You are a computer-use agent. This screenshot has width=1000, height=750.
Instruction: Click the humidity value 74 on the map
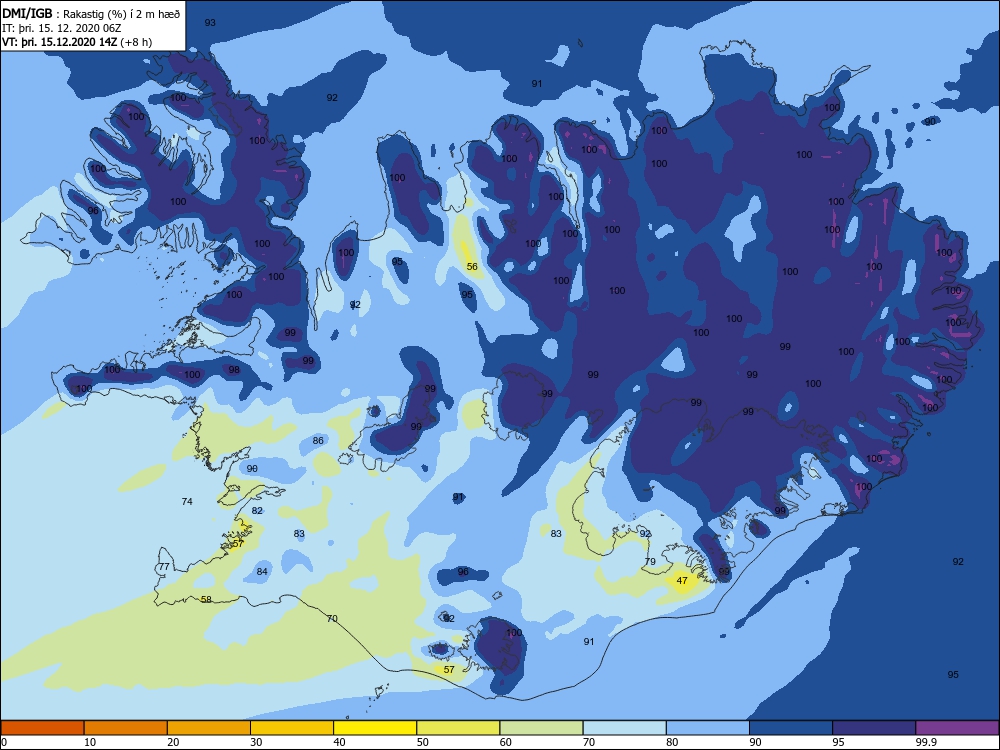(x=187, y=501)
